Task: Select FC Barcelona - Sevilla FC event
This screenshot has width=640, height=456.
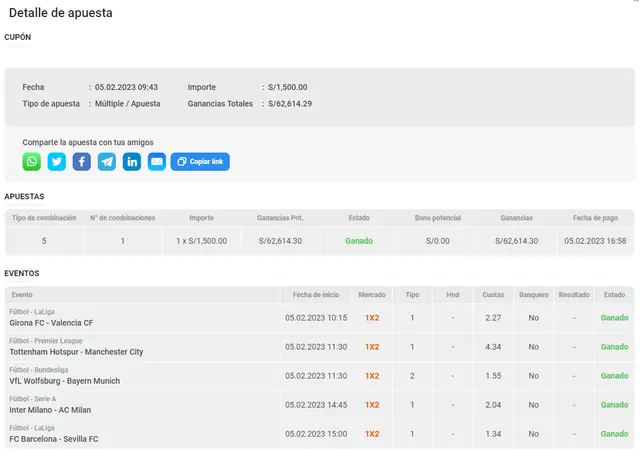Action: pyautogui.click(x=54, y=439)
